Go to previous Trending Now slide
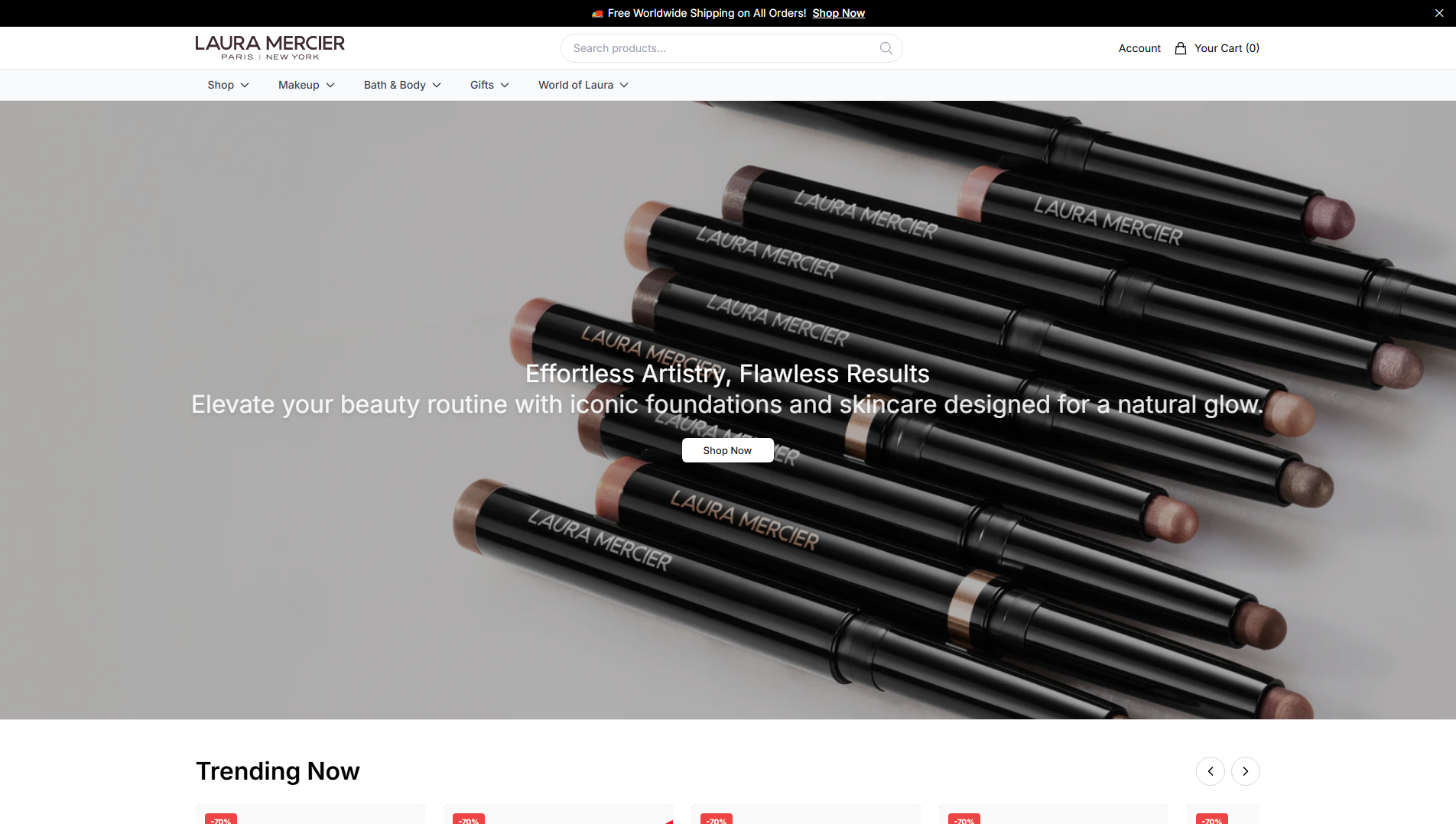This screenshot has height=824, width=1456. coord(1211,771)
